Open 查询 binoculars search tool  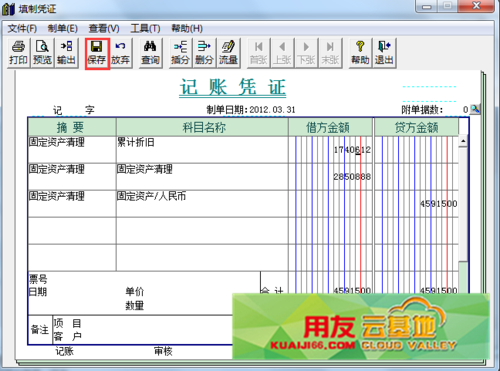click(x=150, y=53)
